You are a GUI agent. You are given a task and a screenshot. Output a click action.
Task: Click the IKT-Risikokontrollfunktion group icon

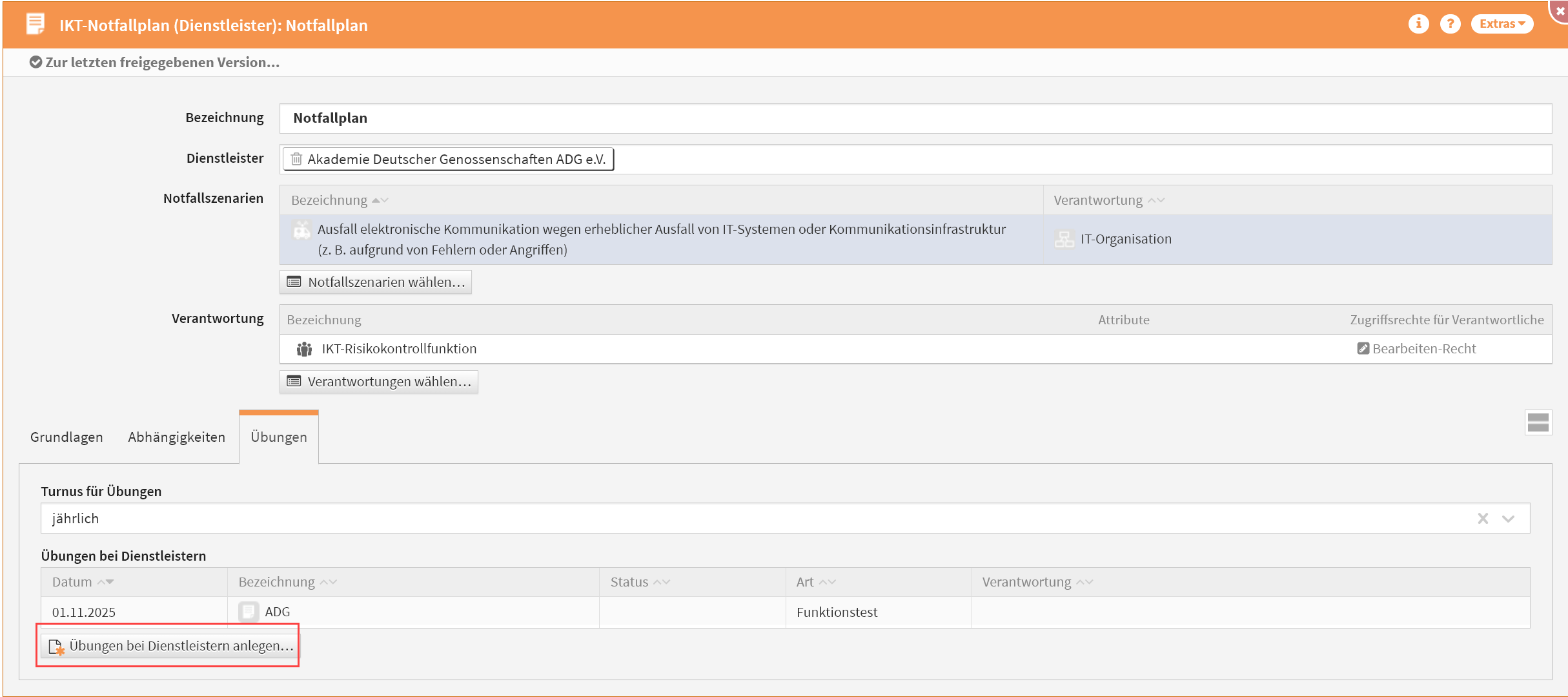coord(304,349)
